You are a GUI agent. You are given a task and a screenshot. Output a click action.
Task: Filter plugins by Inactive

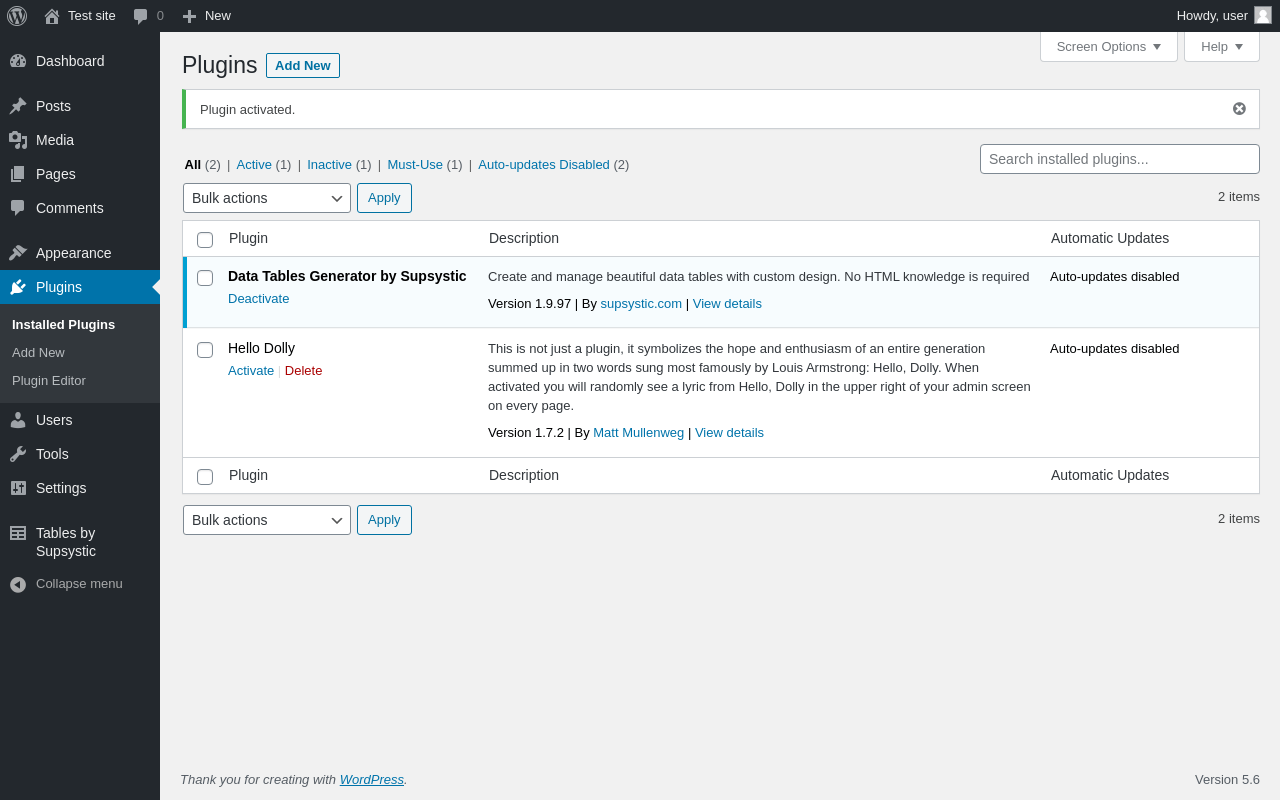tap(329, 164)
